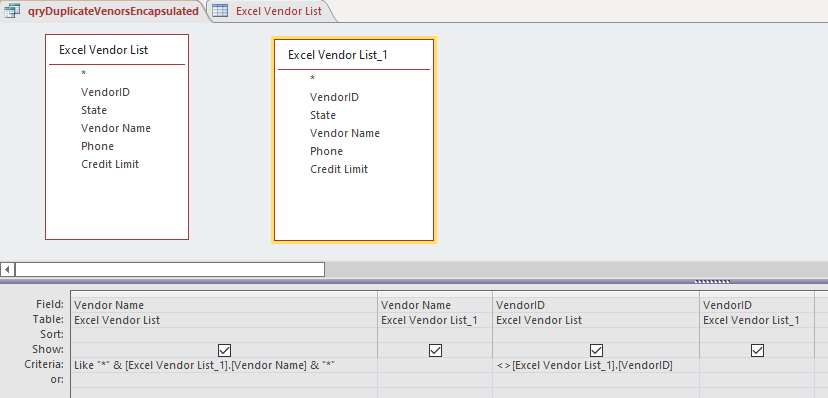This screenshot has height=398, width=828.
Task: Select asterisk field in Excel Vendor List
Action: pos(83,73)
